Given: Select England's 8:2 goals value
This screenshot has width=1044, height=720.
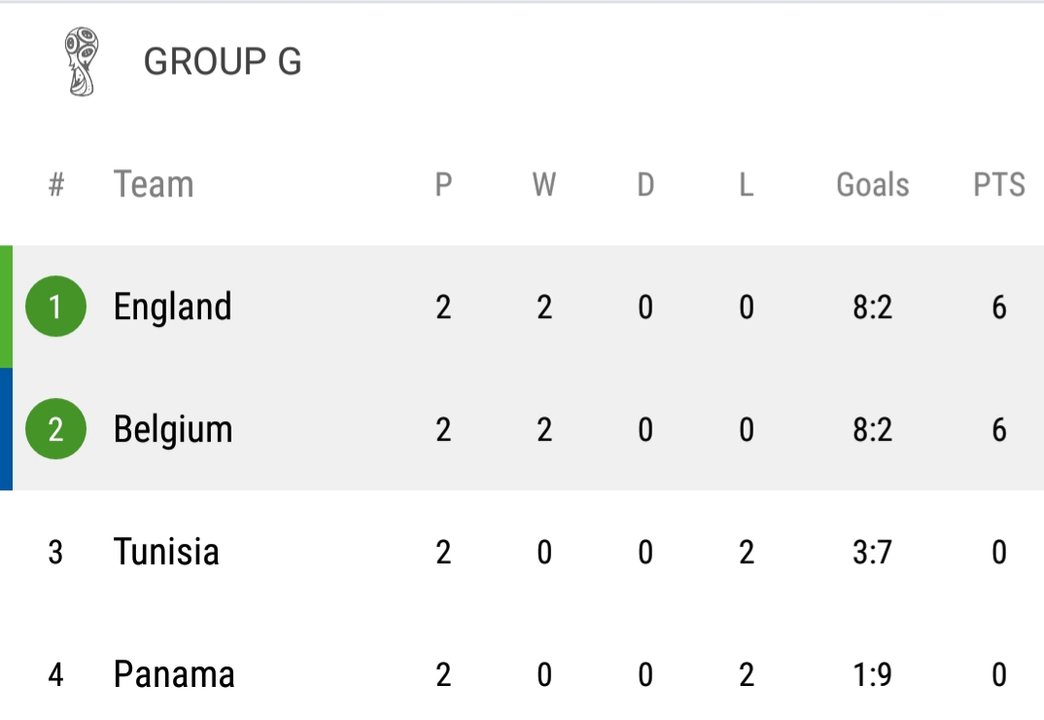Looking at the screenshot, I should 872,307.
